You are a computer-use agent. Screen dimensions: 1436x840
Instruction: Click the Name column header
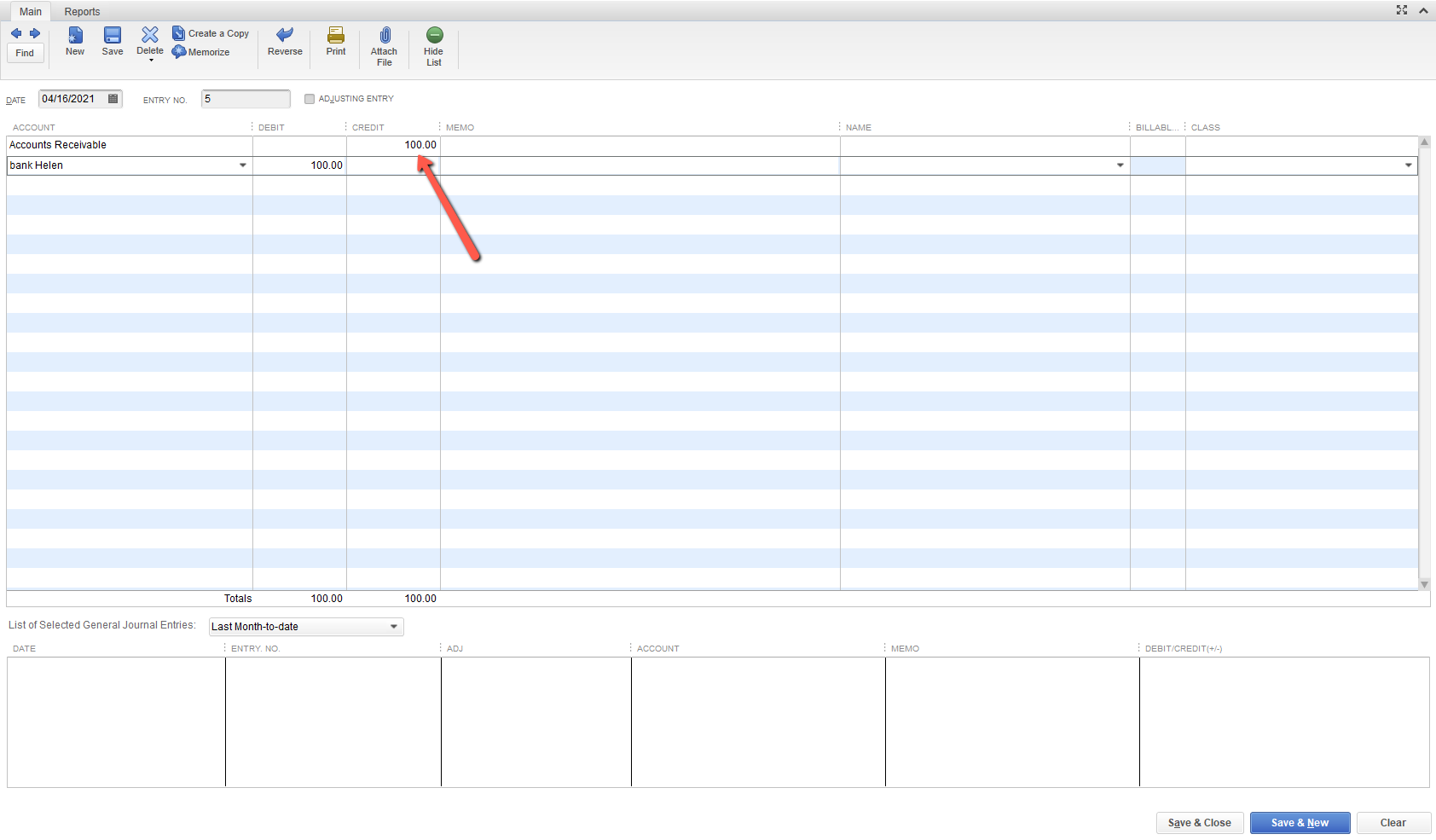[x=859, y=128]
